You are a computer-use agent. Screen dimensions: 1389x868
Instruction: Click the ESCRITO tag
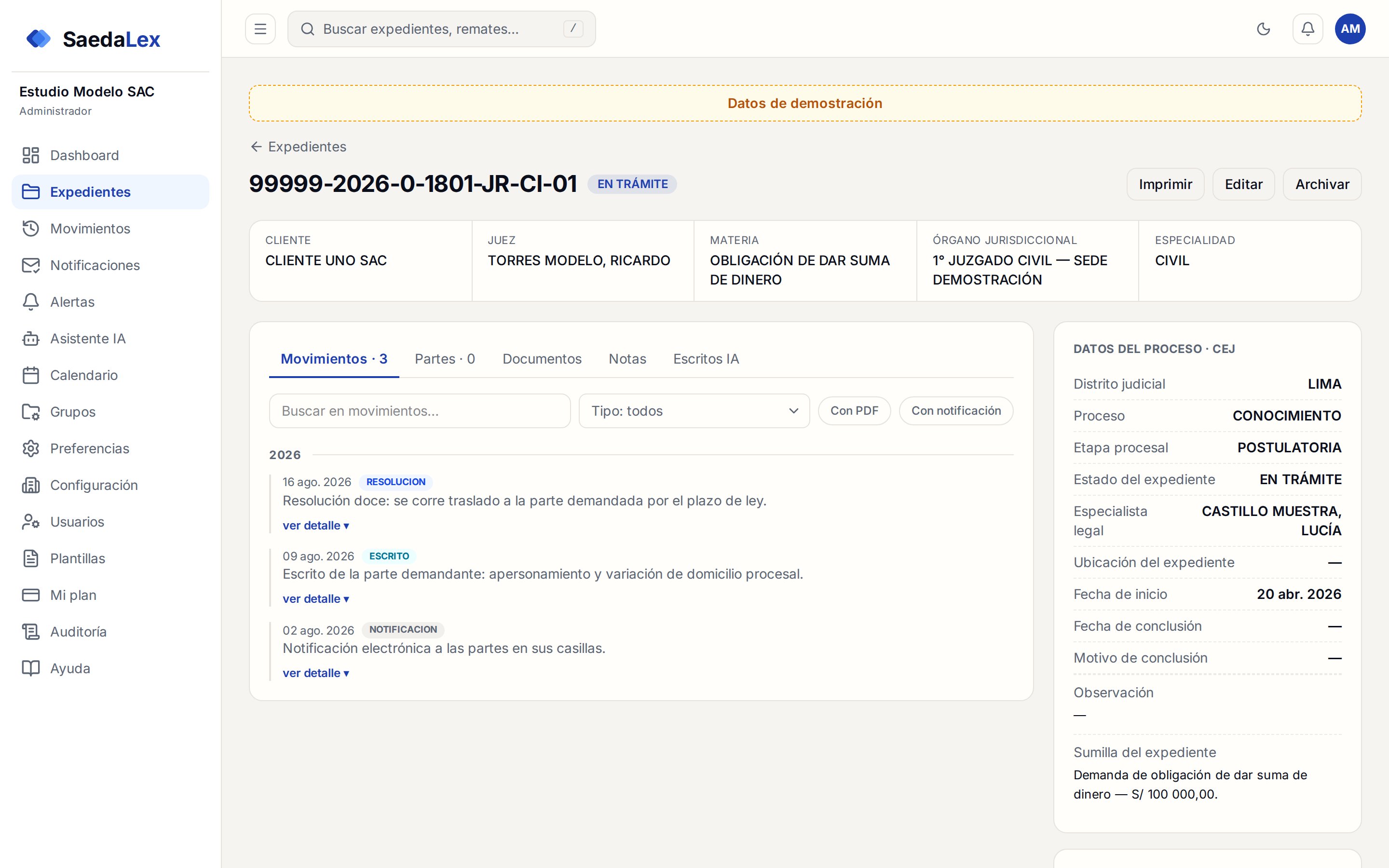pyautogui.click(x=389, y=556)
